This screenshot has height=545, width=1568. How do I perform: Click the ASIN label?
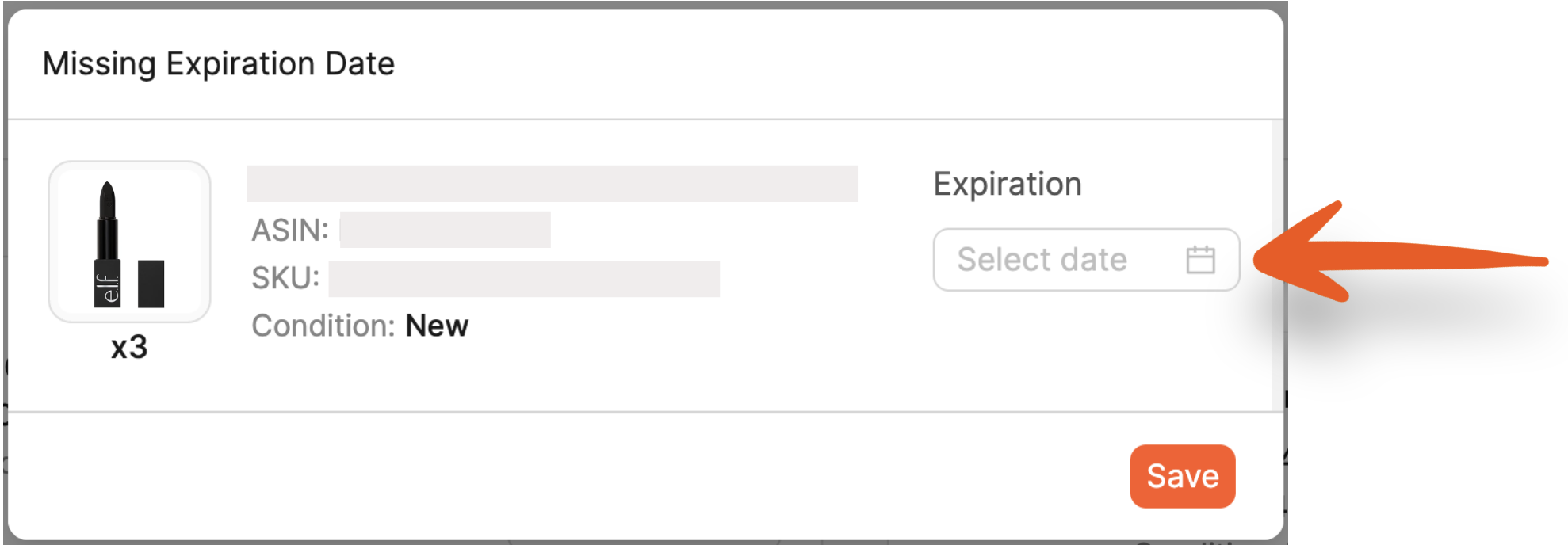coord(289,230)
